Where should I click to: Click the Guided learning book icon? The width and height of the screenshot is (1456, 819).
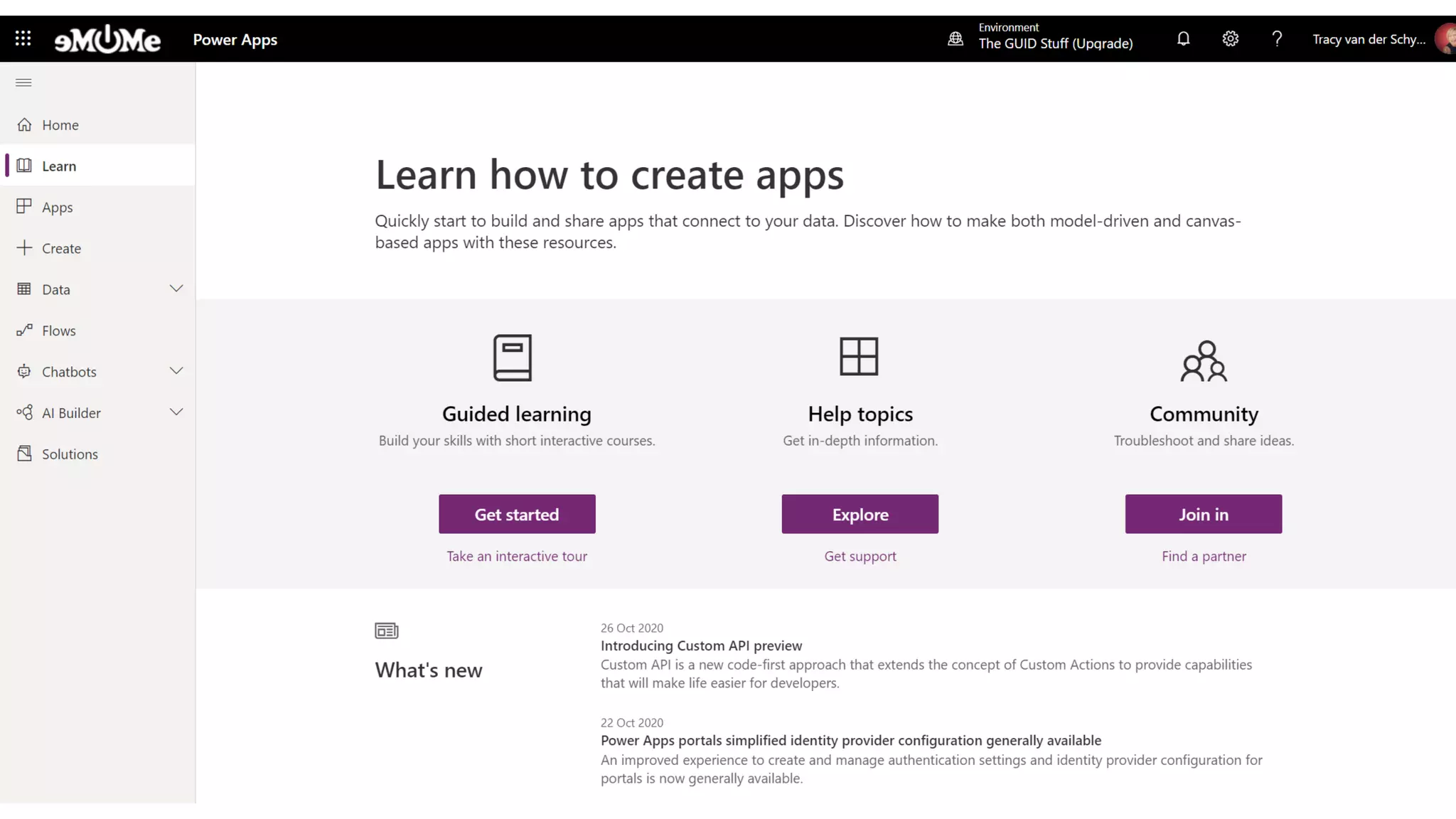pos(513,358)
